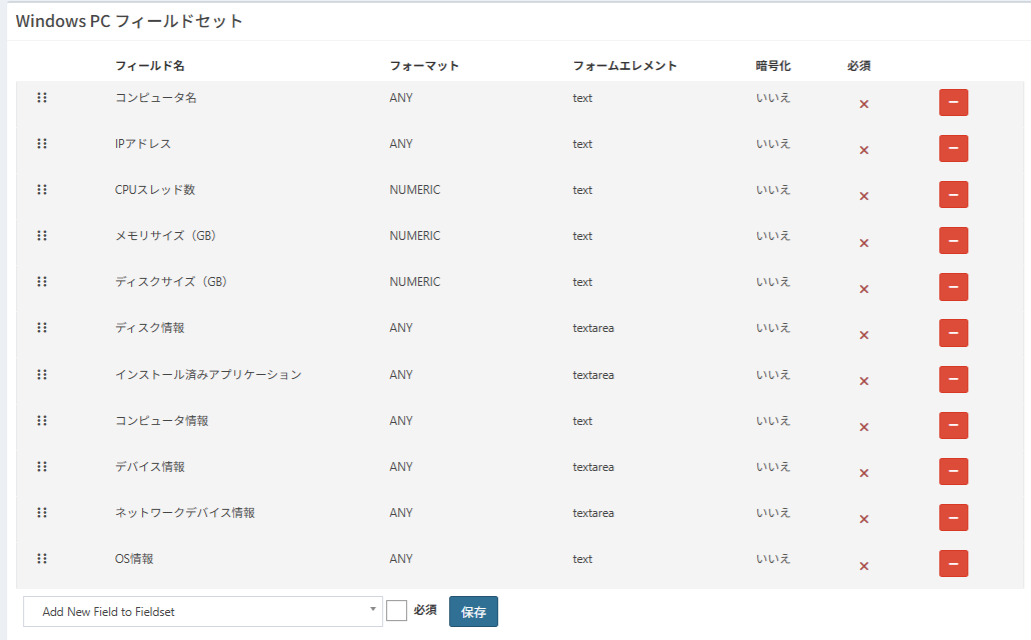Grab the drag handle for ディスク情報 row

pos(42,328)
